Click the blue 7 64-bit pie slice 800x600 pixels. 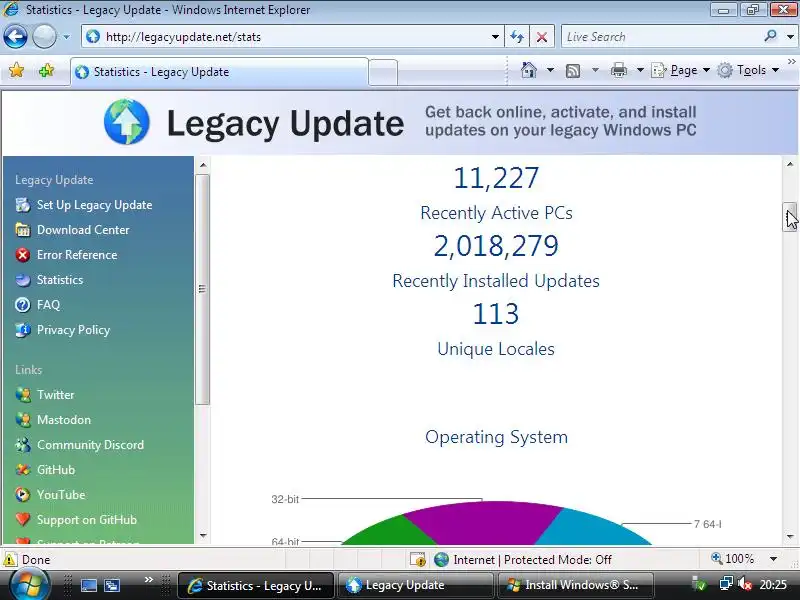tap(592, 531)
